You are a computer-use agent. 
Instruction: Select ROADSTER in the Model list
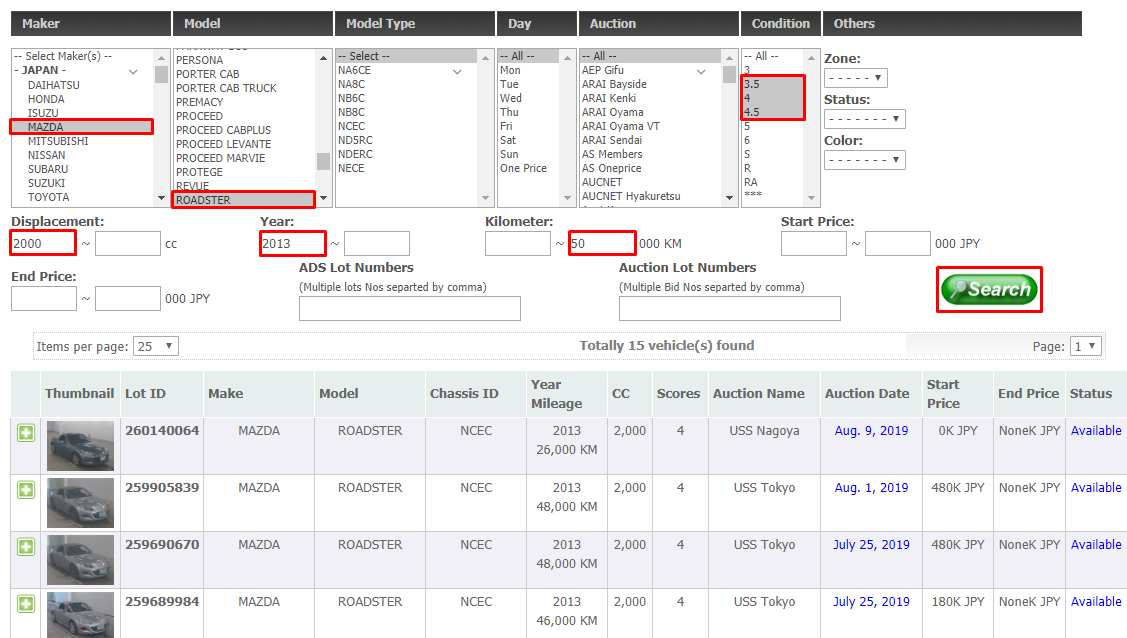243,200
